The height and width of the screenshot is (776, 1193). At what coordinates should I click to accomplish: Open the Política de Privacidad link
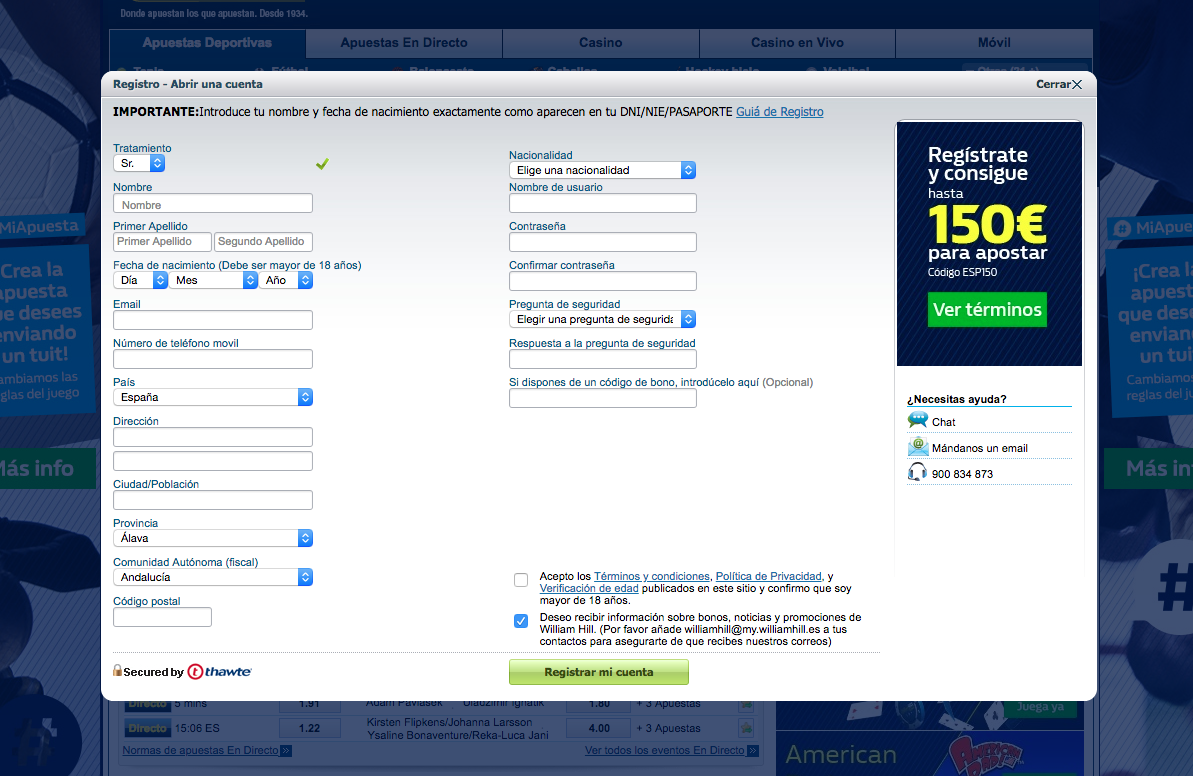click(x=768, y=576)
